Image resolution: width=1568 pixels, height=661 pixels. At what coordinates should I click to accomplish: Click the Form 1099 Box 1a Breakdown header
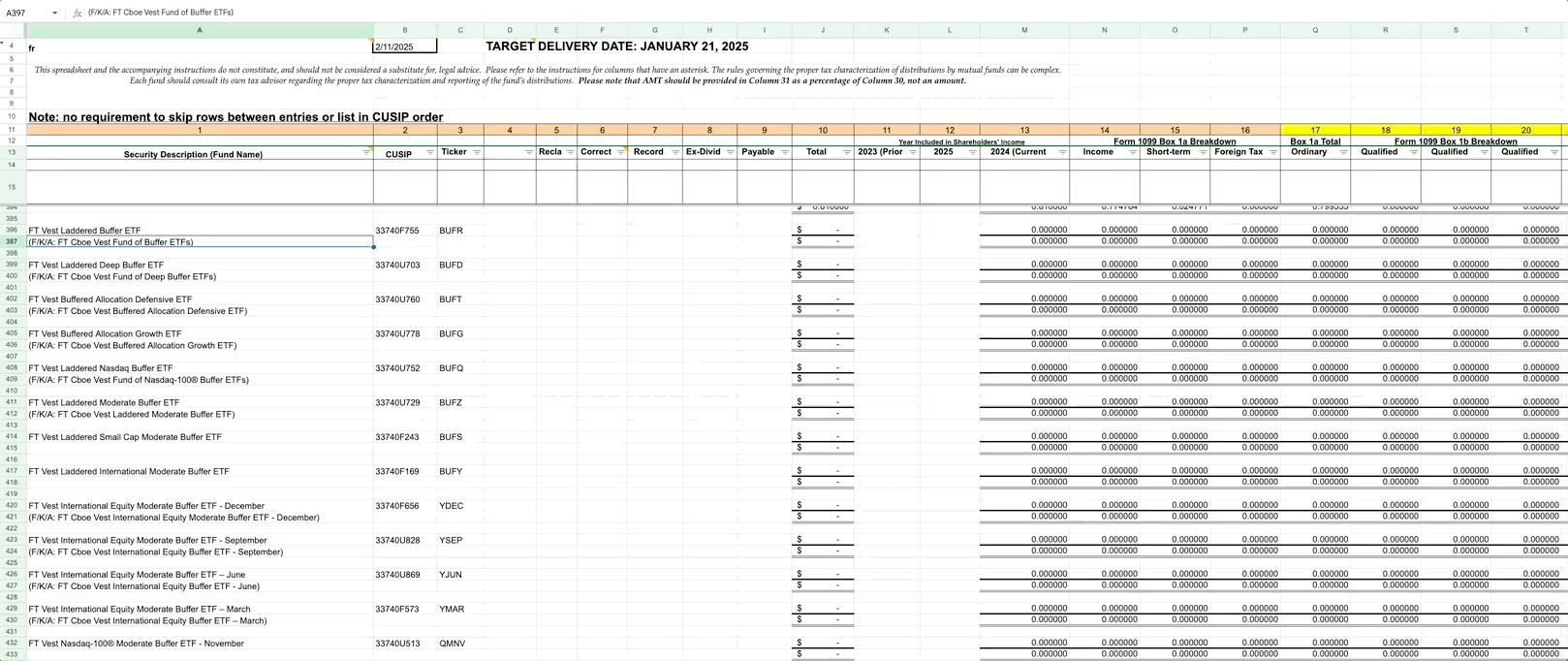[x=1175, y=142]
